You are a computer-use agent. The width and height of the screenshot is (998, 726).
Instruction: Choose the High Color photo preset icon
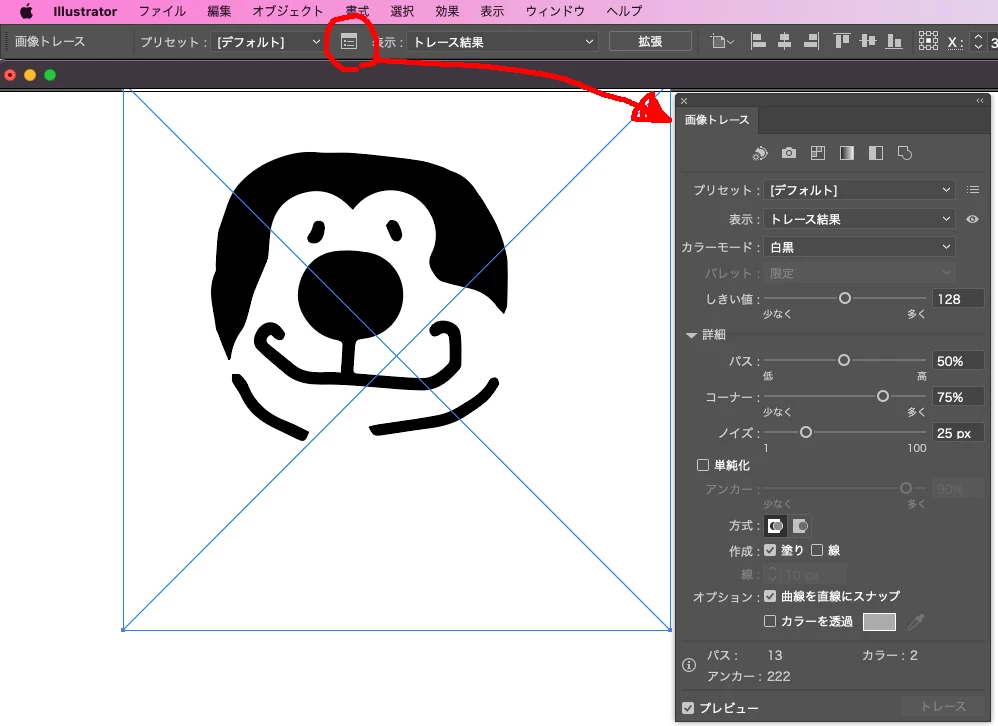[789, 153]
